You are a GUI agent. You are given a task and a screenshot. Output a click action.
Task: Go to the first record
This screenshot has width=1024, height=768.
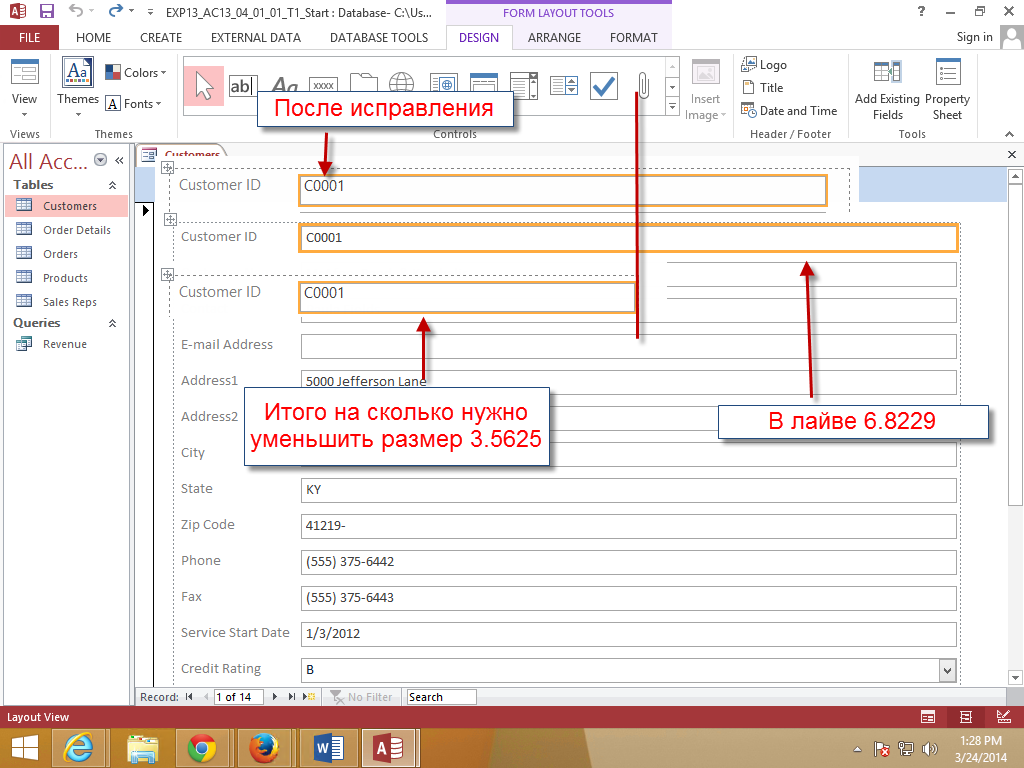[x=189, y=697]
